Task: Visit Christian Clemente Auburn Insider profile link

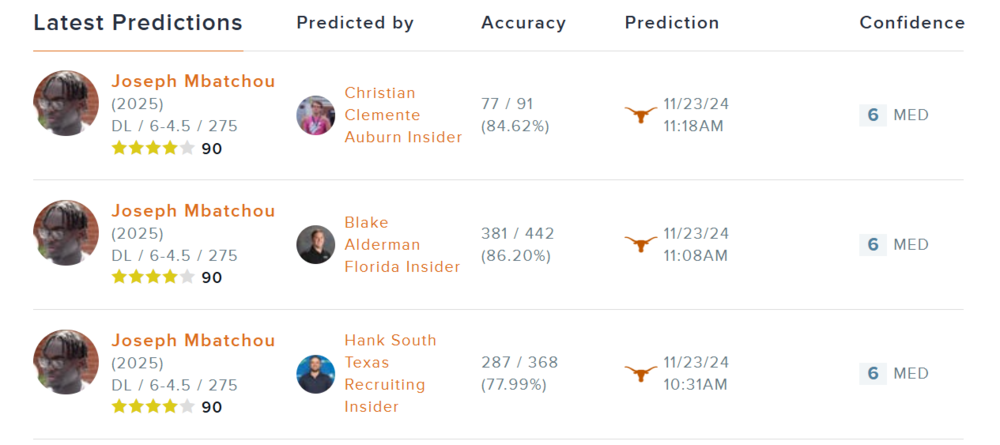Action: click(403, 115)
